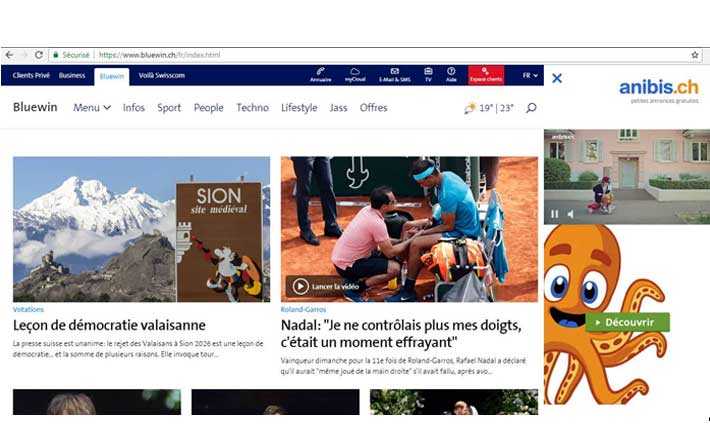This screenshot has height=447, width=710.
Task: Click the Sion 2026 article summary text
Action: tap(138, 349)
